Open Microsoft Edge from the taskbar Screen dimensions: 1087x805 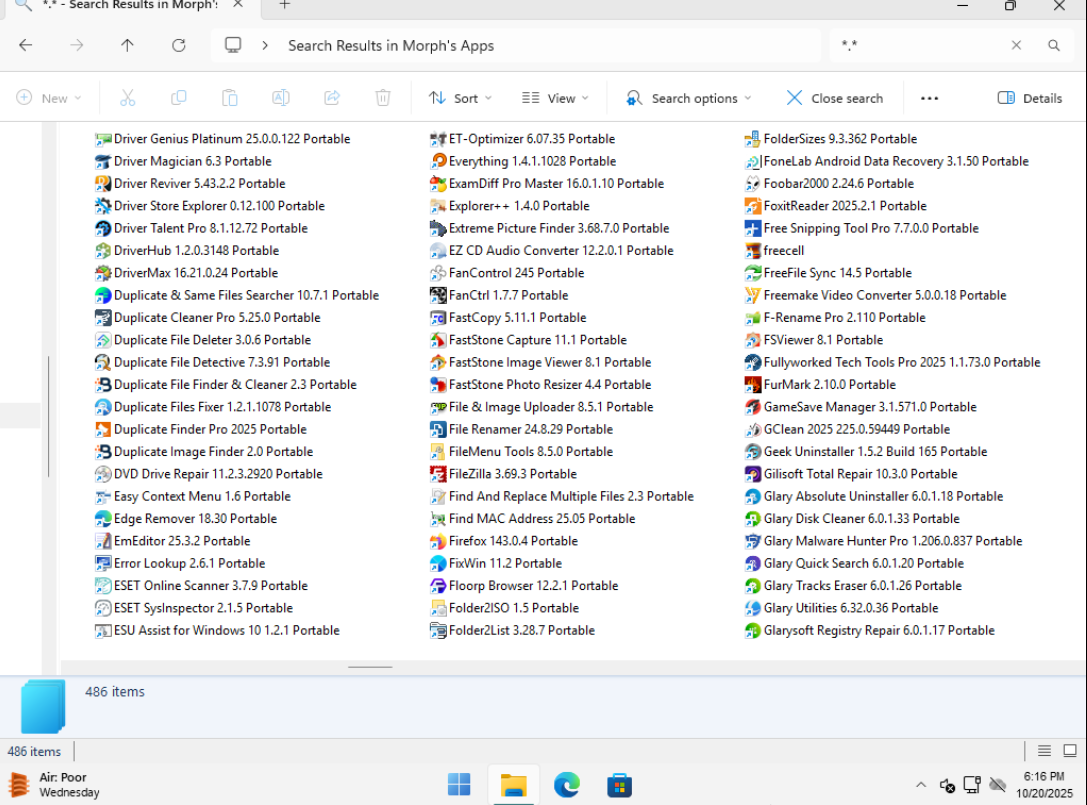pos(567,785)
